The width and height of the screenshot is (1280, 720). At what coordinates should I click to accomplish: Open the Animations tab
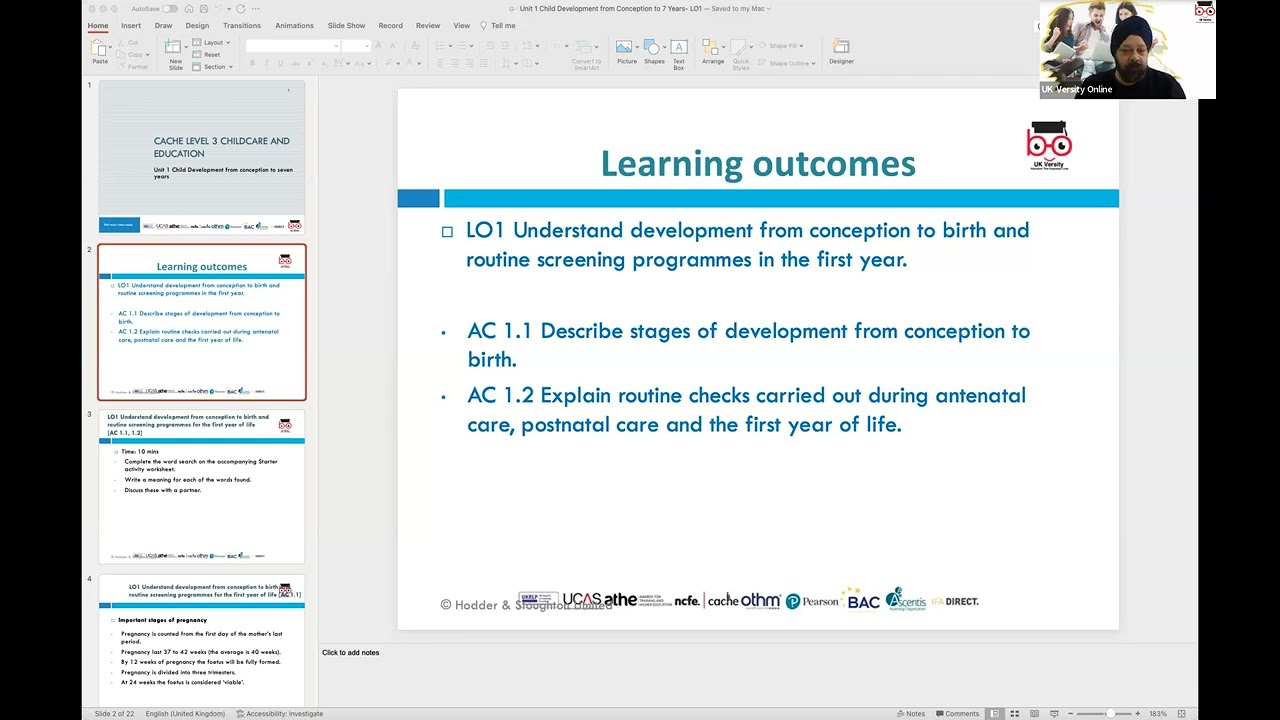(294, 26)
